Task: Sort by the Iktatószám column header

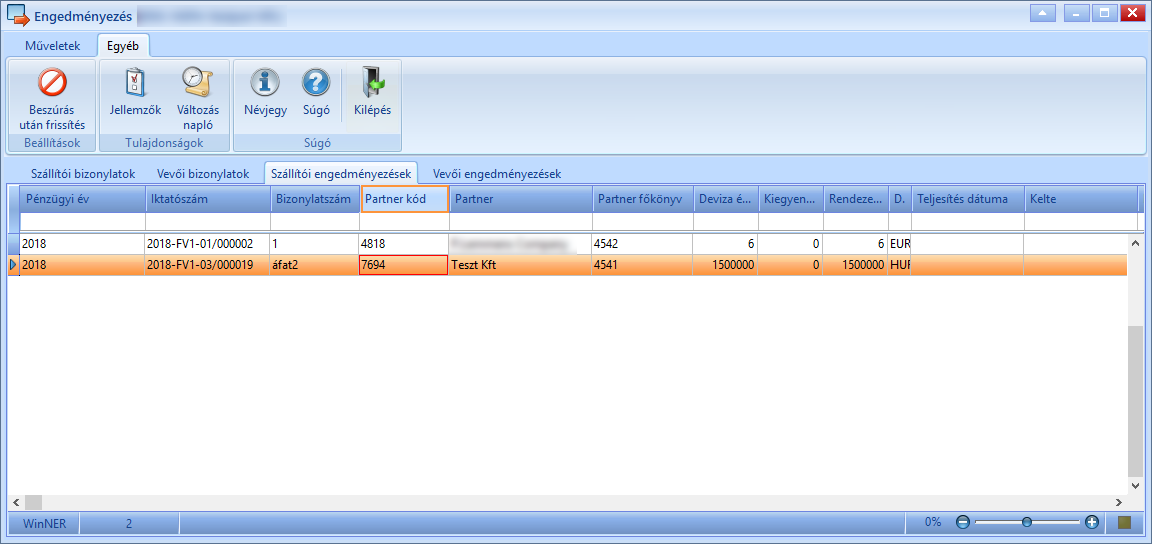Action: pyautogui.click(x=208, y=198)
